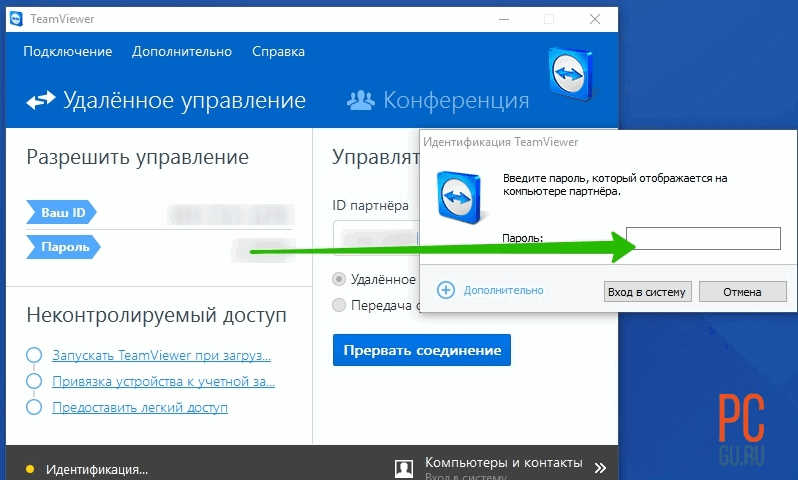Image resolution: width=798 pixels, height=480 pixels.
Task: Click the password input field in the dialog
Action: (703, 238)
